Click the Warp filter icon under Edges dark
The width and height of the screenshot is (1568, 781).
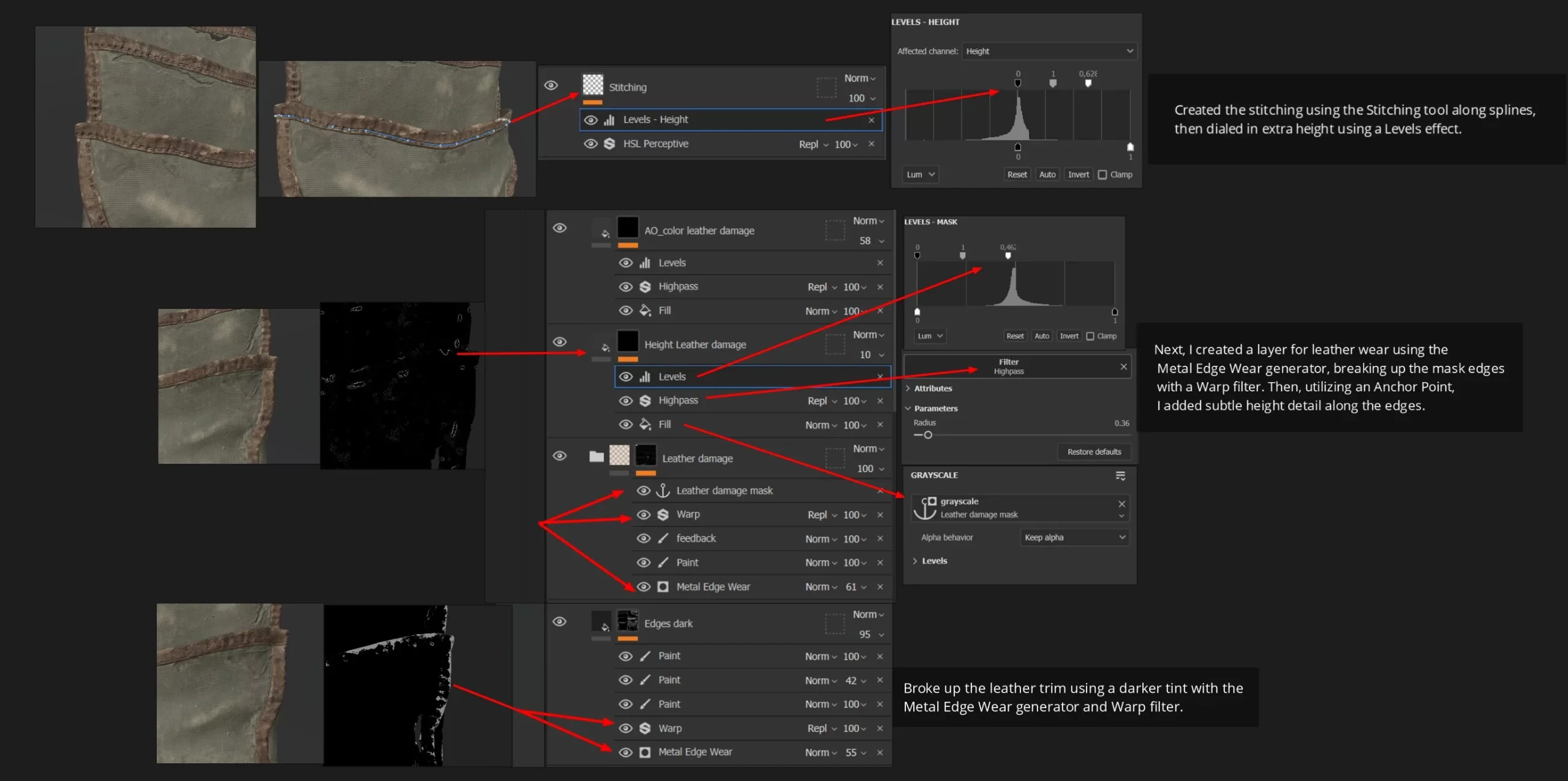(645, 728)
